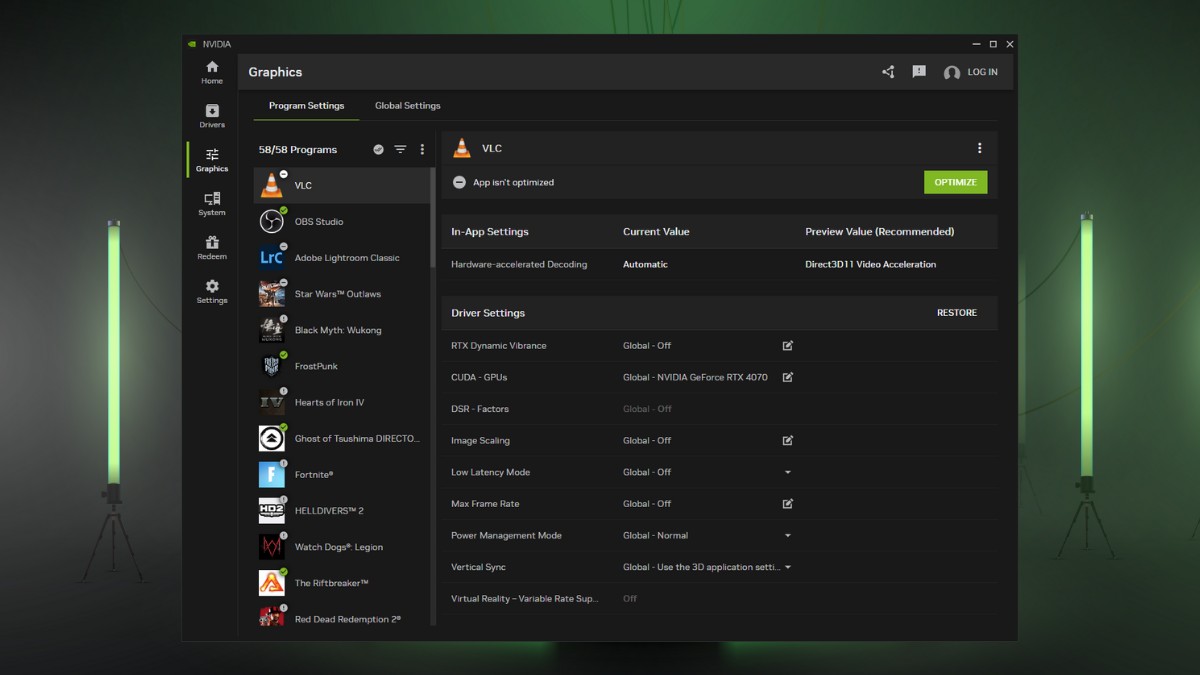This screenshot has height=675, width=1200.
Task: Click the 58/58 Programs label
Action: (298, 150)
